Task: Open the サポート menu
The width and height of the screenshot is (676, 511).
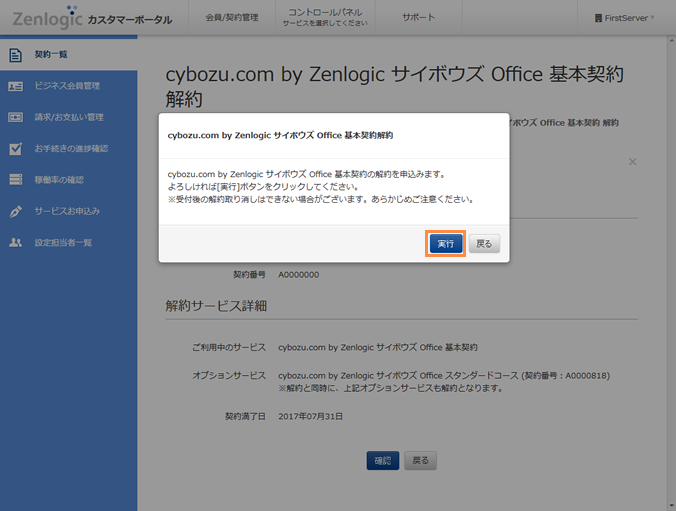Action: click(419, 18)
